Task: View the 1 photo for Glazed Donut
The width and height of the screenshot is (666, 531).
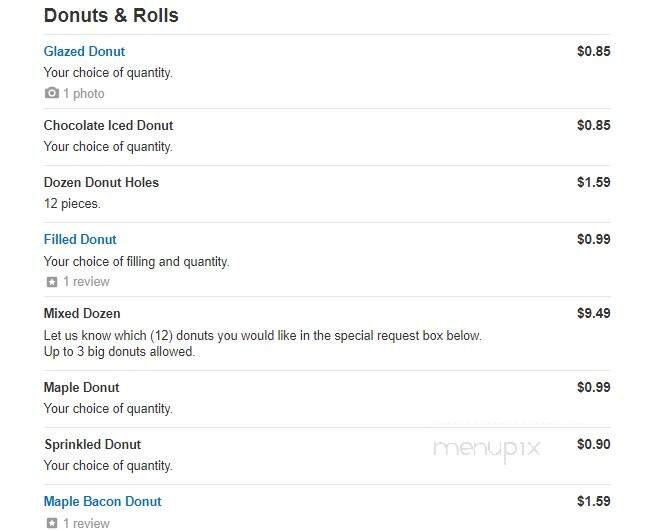Action: tap(84, 93)
